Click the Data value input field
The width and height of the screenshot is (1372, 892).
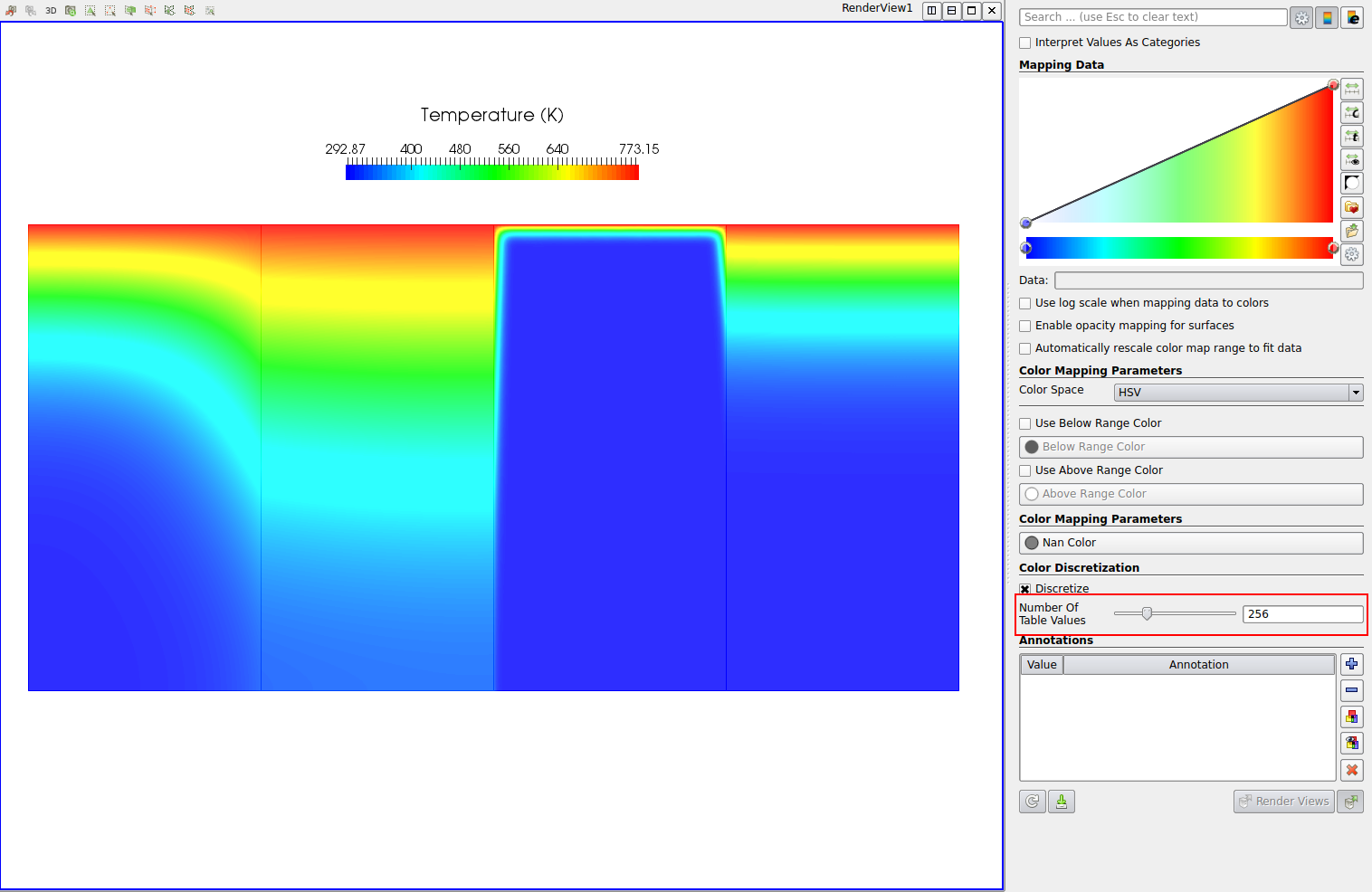tap(1209, 280)
